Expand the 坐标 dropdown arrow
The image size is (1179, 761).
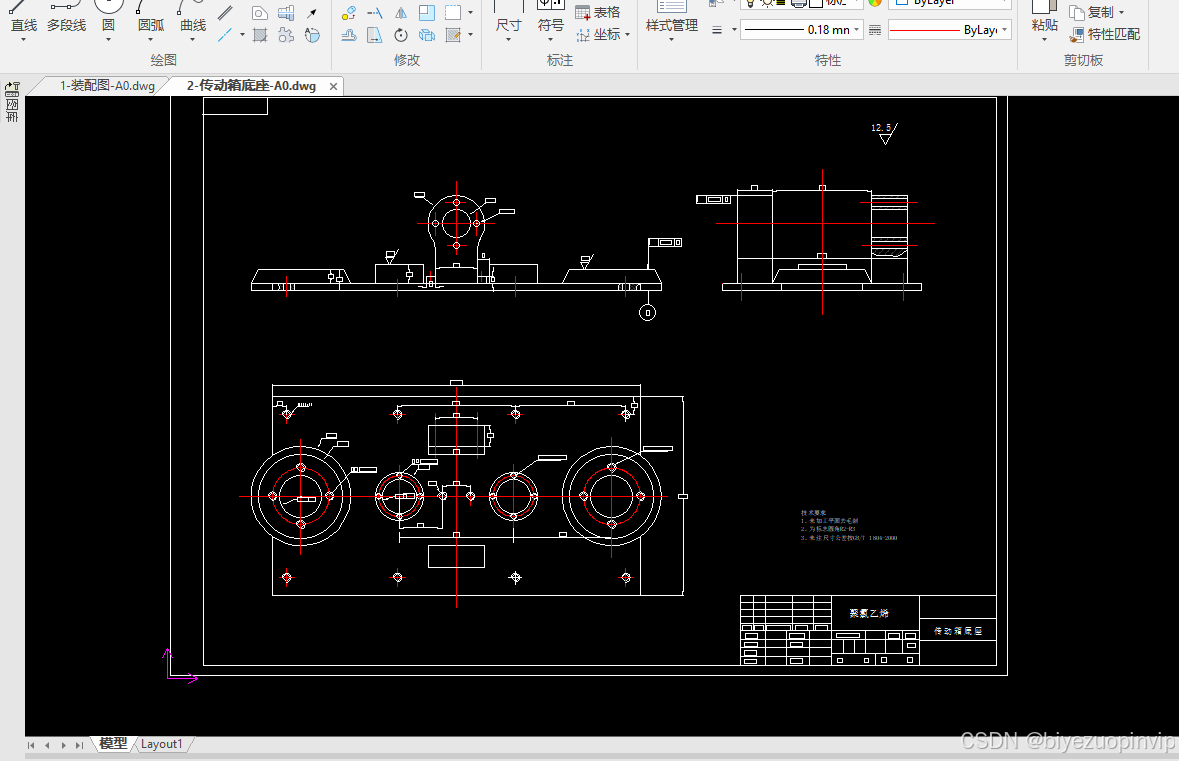[x=627, y=35]
